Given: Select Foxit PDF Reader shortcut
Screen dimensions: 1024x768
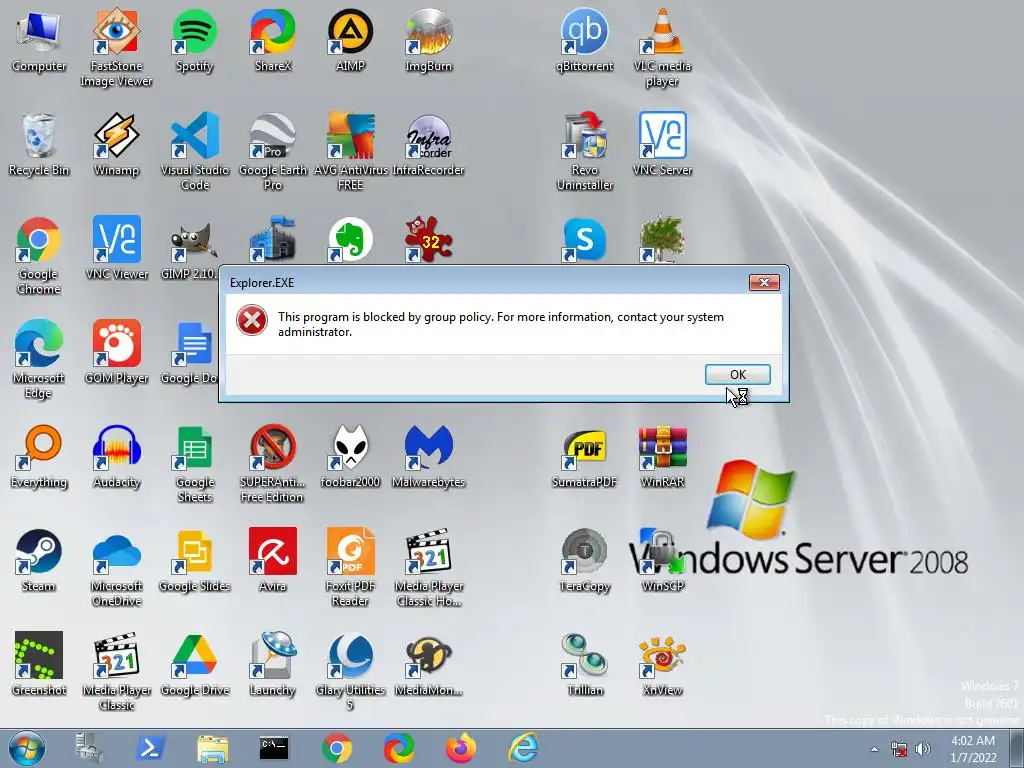Looking at the screenshot, I should (350, 567).
